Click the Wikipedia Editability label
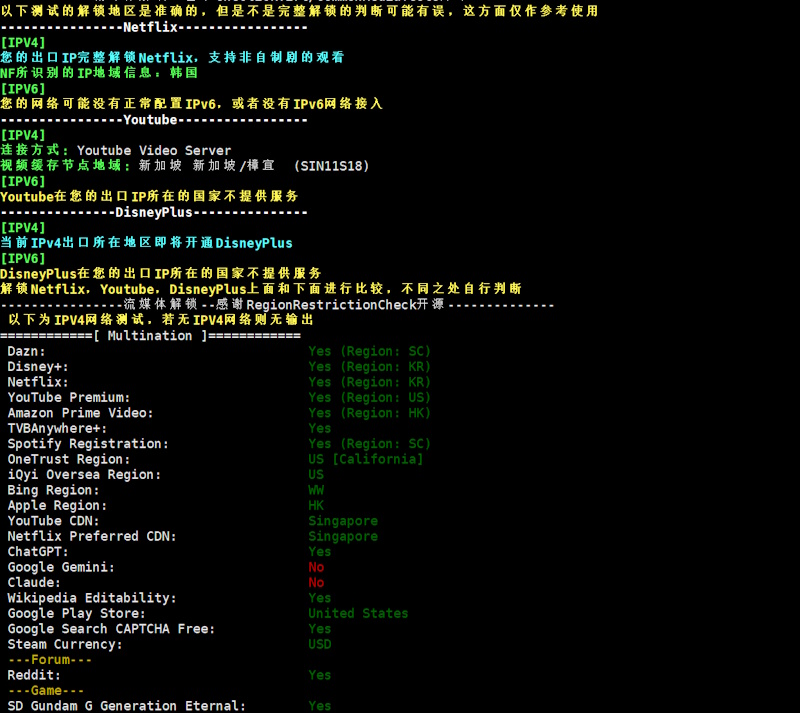The height and width of the screenshot is (713, 800). pyautogui.click(x=92, y=598)
